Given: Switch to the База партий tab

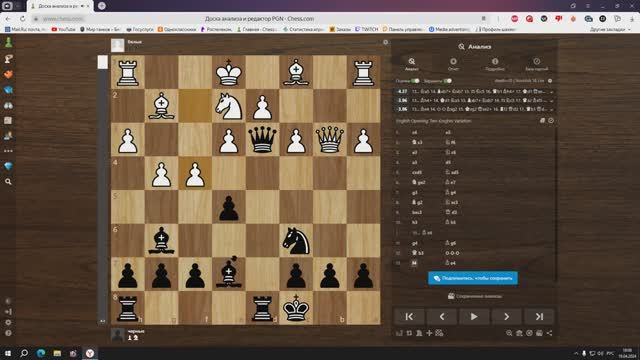Looking at the screenshot, I should coord(536,64).
